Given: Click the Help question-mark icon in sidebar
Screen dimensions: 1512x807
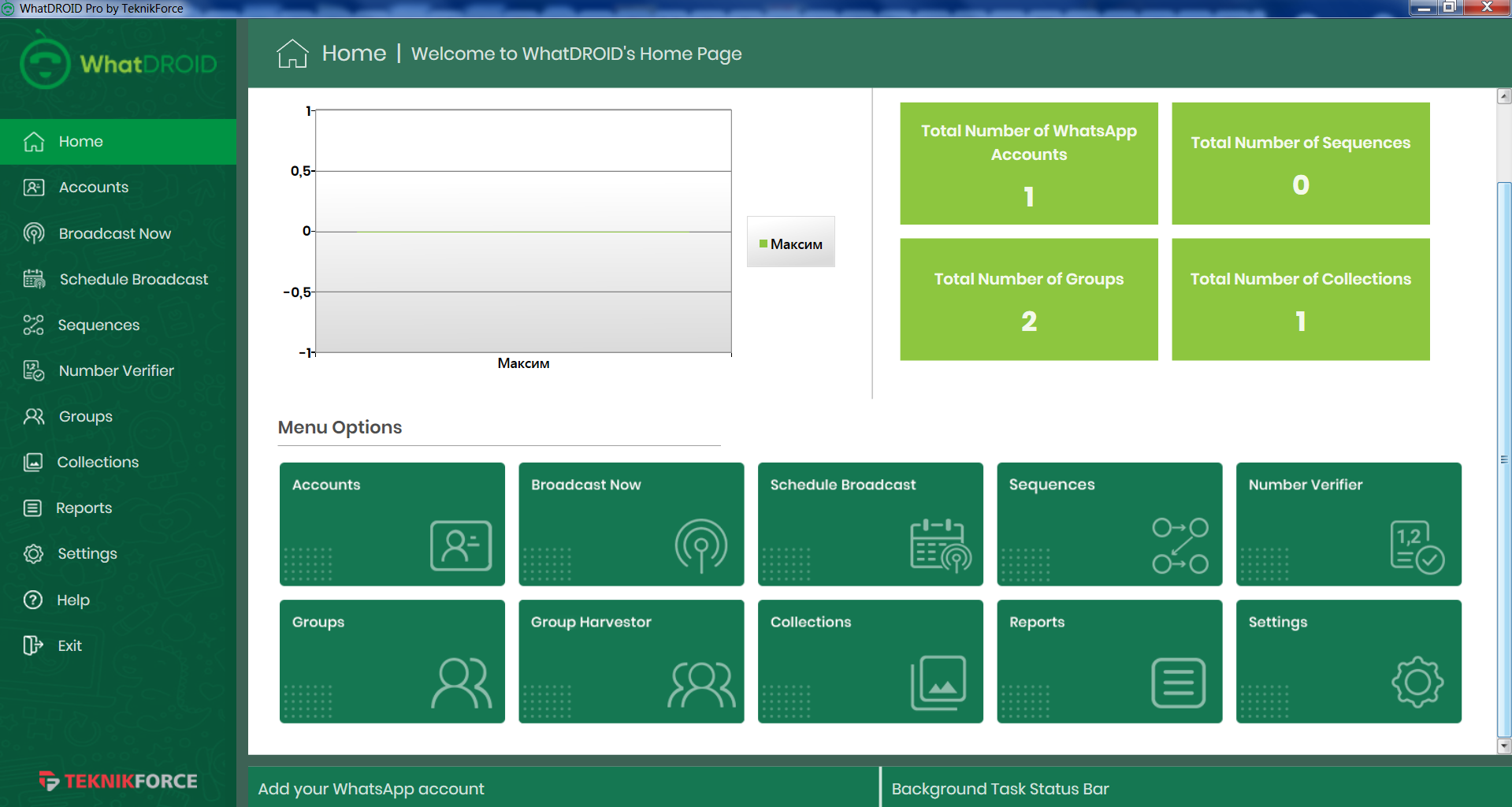Looking at the screenshot, I should [x=33, y=600].
